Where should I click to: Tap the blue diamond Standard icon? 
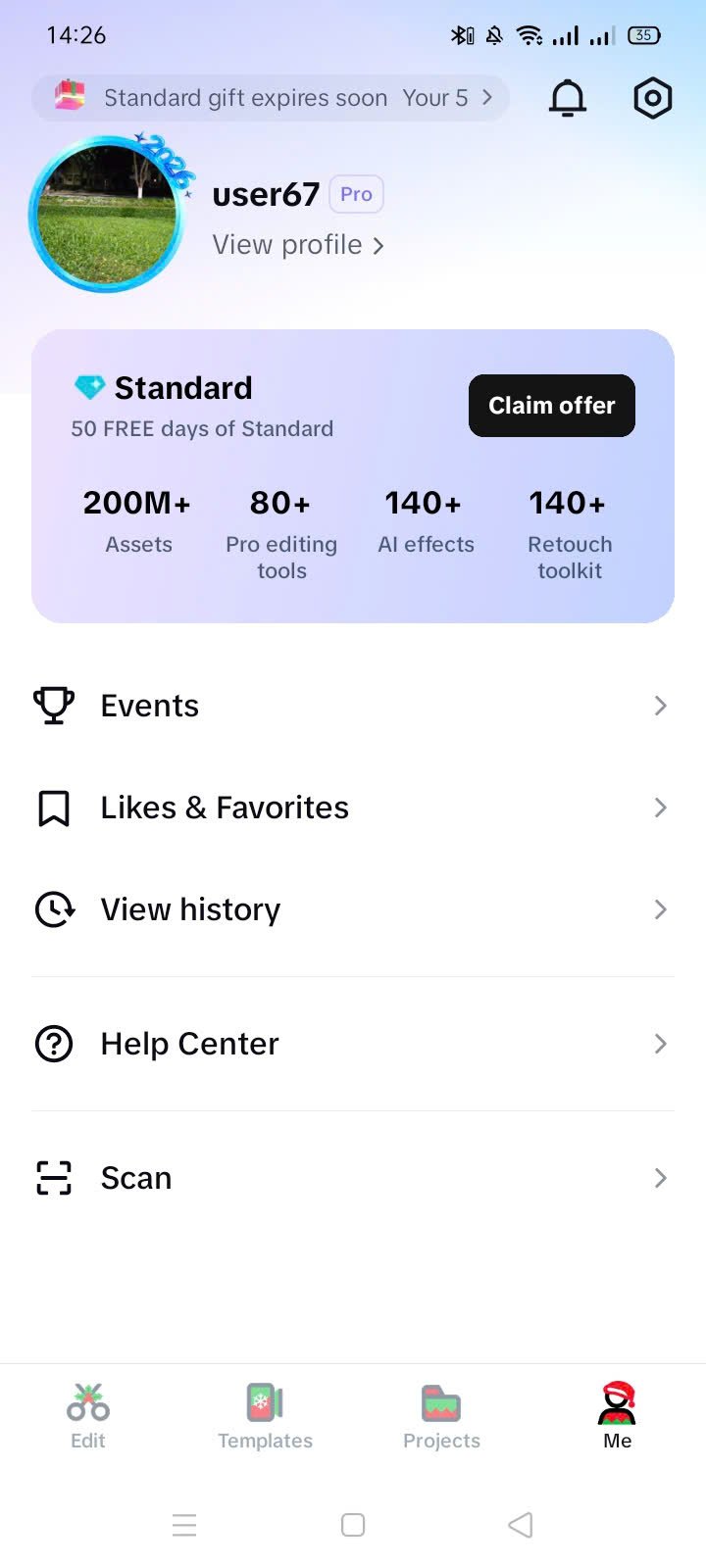point(89,388)
